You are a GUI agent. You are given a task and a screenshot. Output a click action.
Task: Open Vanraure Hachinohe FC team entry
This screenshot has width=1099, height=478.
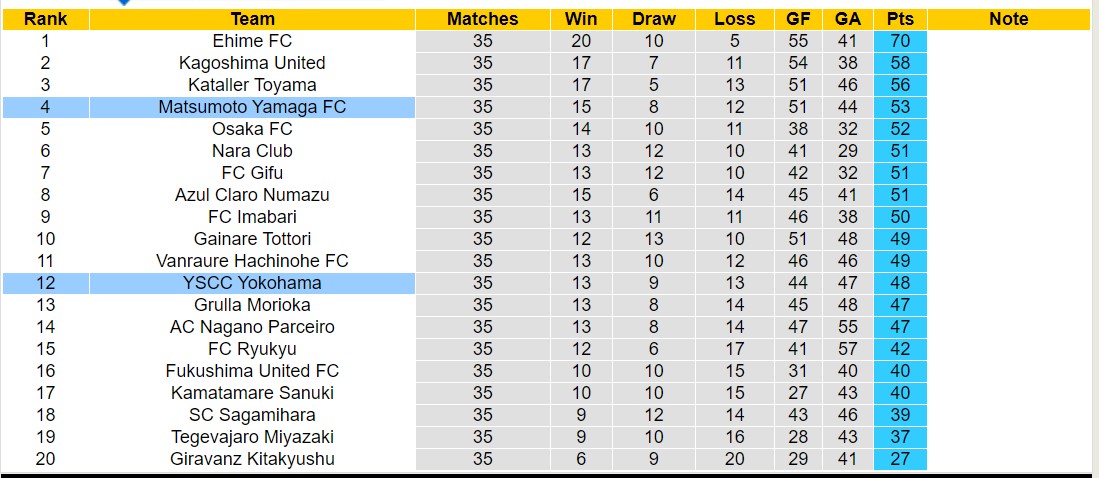point(252,261)
